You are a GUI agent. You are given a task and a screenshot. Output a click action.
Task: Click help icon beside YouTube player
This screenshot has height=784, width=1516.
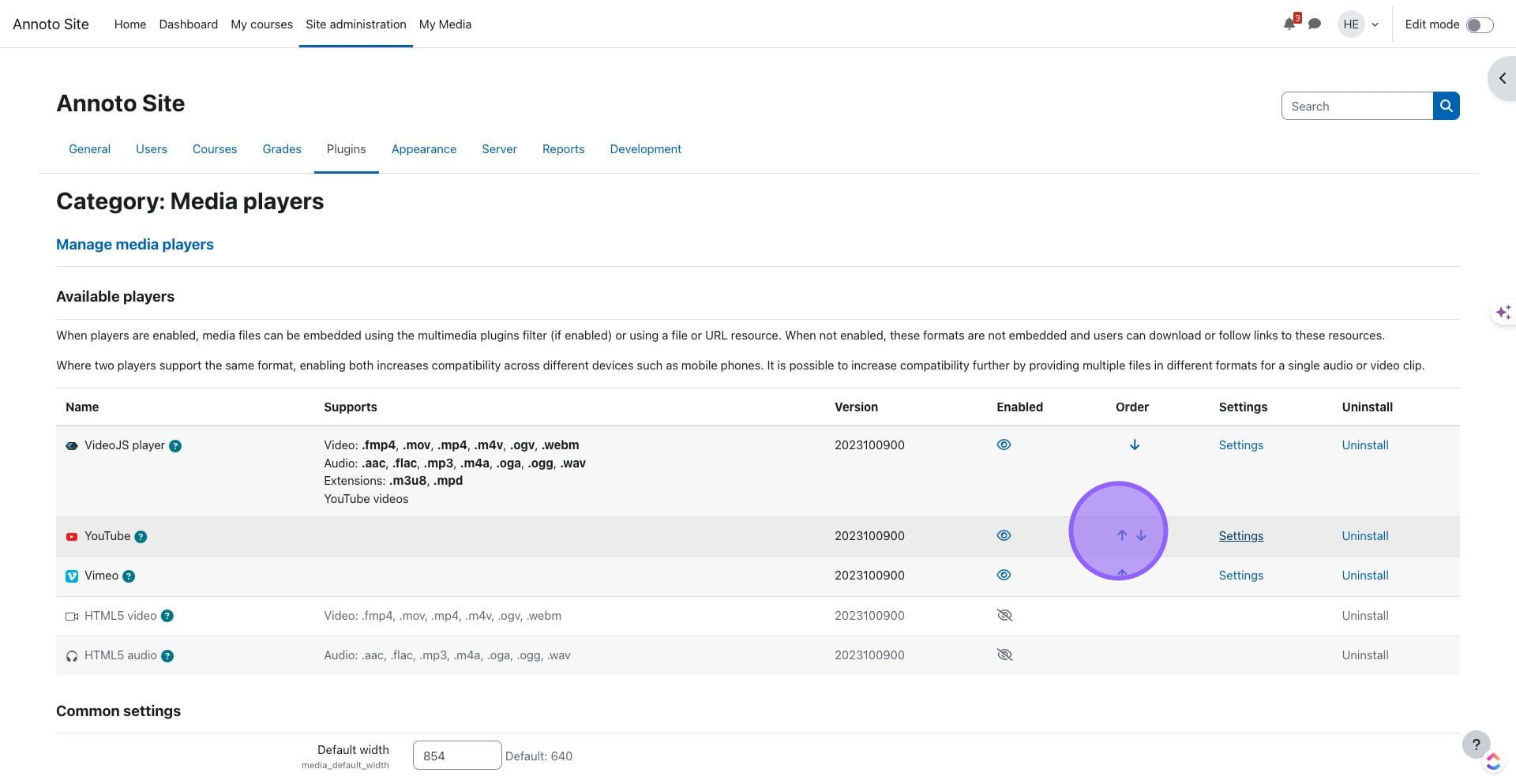click(141, 537)
